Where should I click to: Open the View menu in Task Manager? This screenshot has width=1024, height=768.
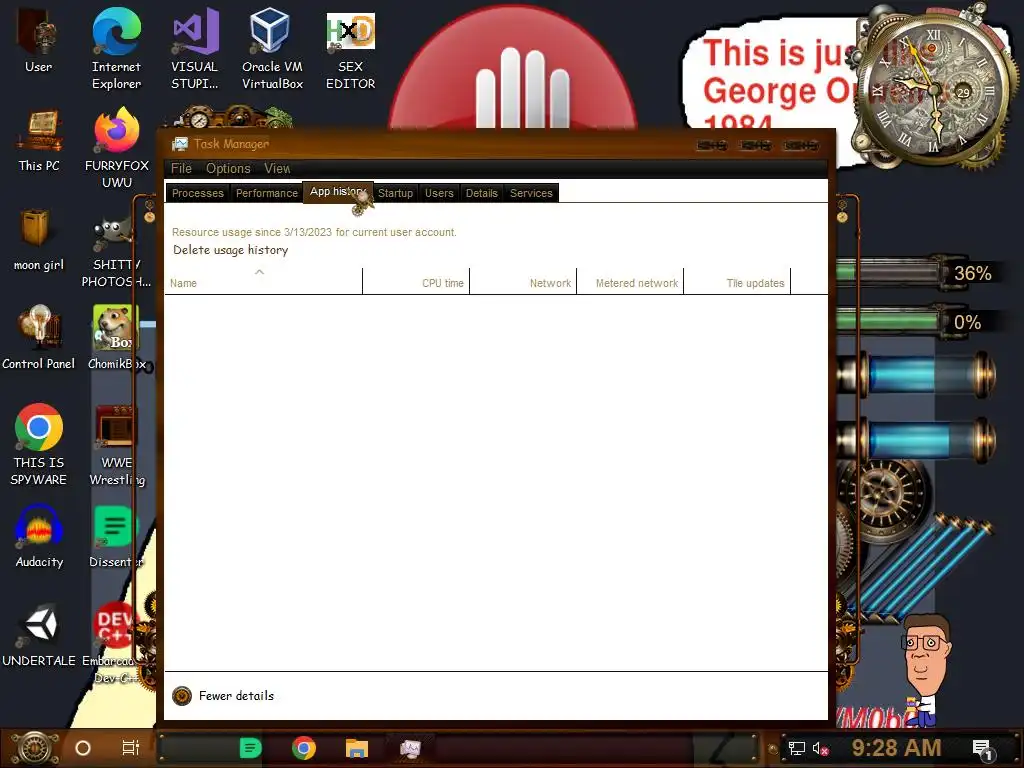pos(277,168)
